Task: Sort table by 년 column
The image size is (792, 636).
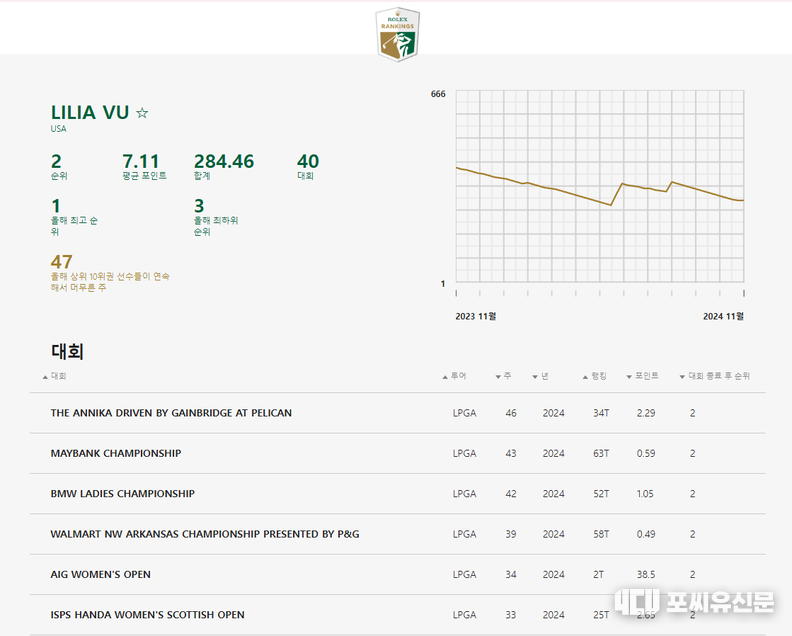Action: click(540, 376)
